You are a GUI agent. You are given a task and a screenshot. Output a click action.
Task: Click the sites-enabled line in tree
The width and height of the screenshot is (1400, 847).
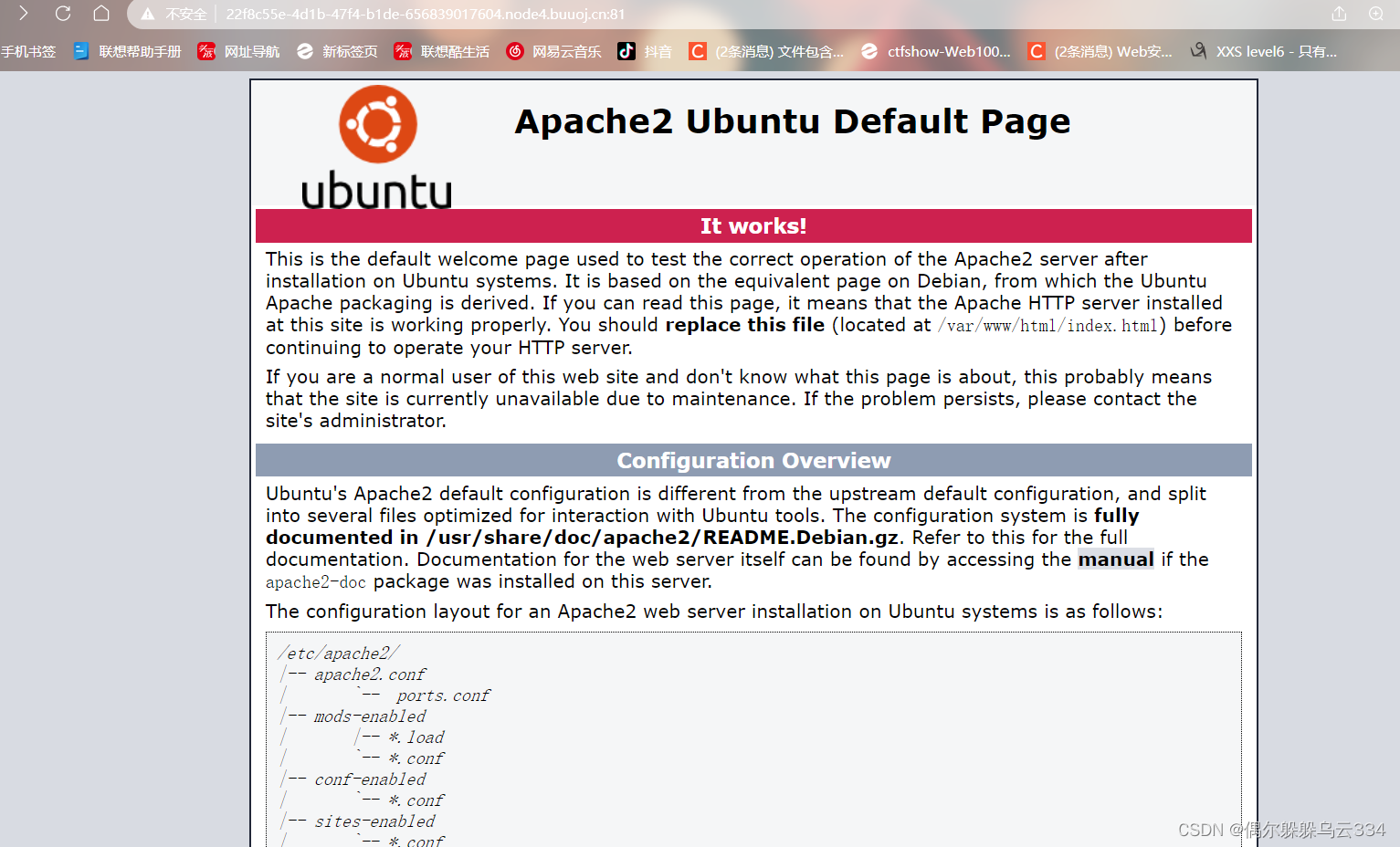tap(374, 821)
